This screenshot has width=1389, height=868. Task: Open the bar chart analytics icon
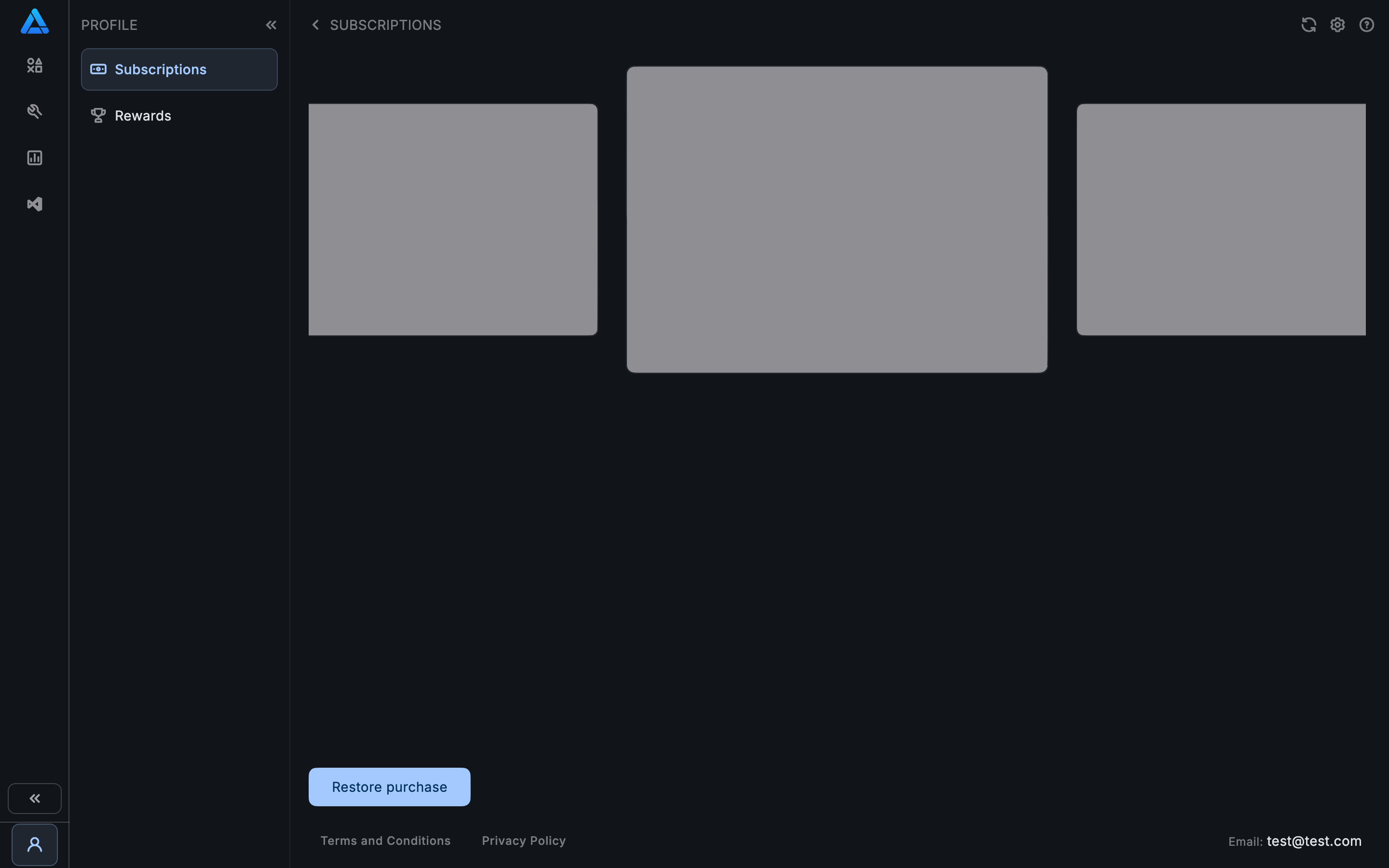(x=34, y=158)
